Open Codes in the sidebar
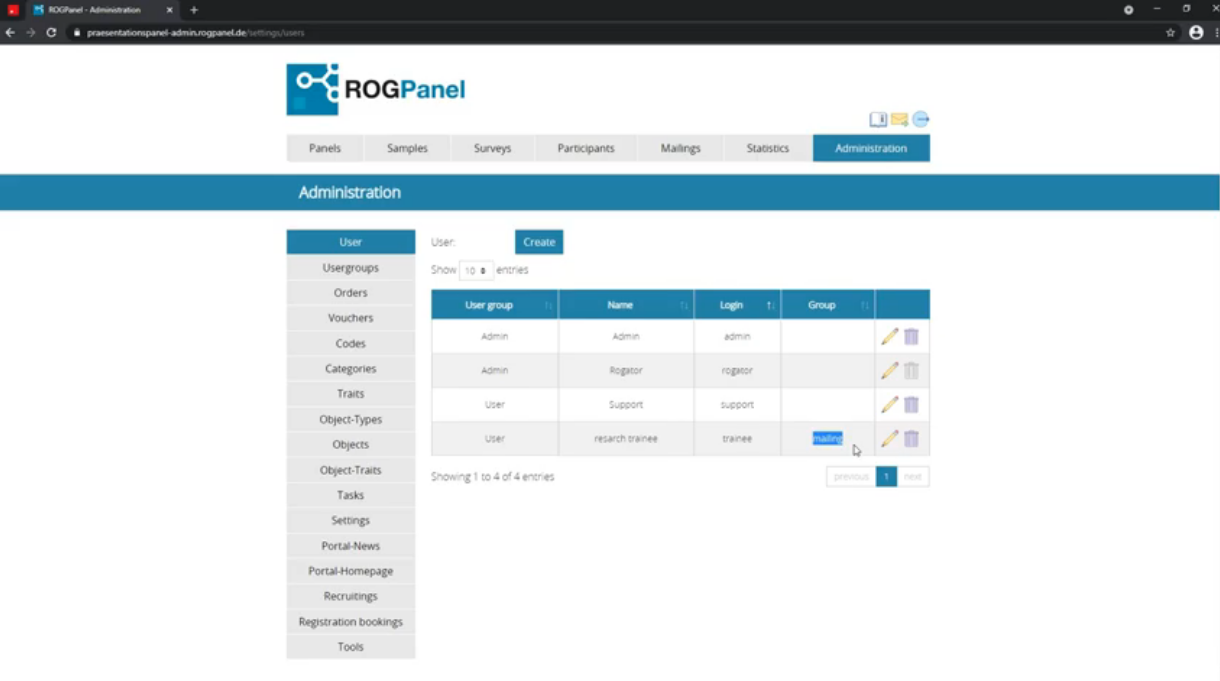The width and height of the screenshot is (1220, 681). (x=351, y=343)
